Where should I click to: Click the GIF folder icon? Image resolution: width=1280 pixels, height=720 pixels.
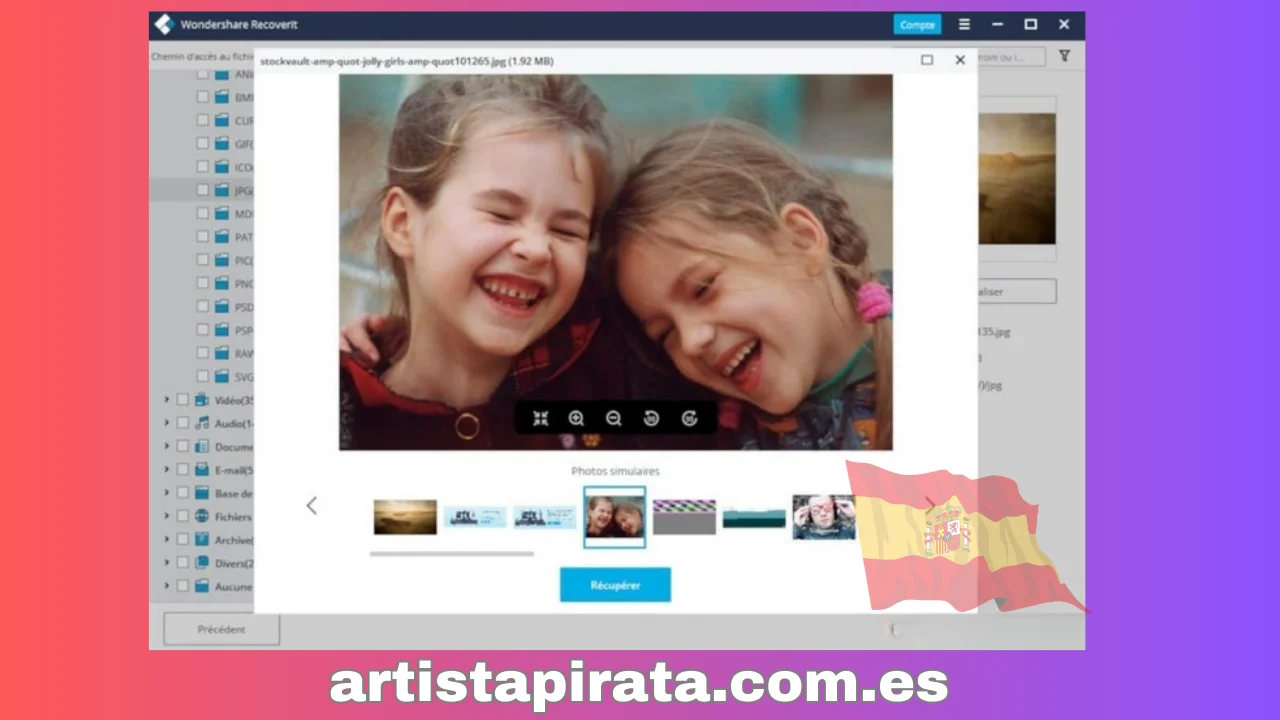[221, 143]
